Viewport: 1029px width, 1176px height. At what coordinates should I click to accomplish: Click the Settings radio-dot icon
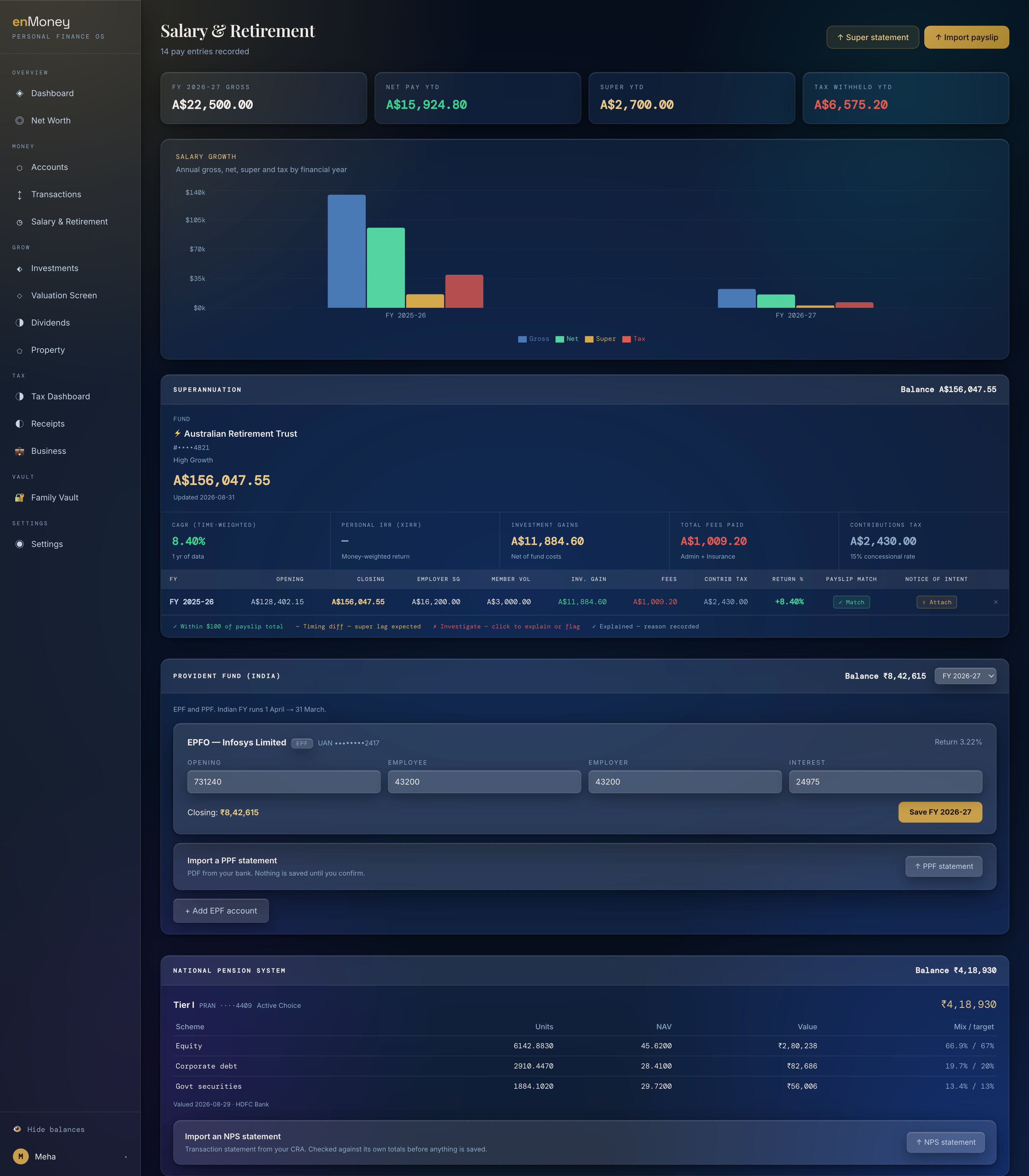(x=20, y=545)
